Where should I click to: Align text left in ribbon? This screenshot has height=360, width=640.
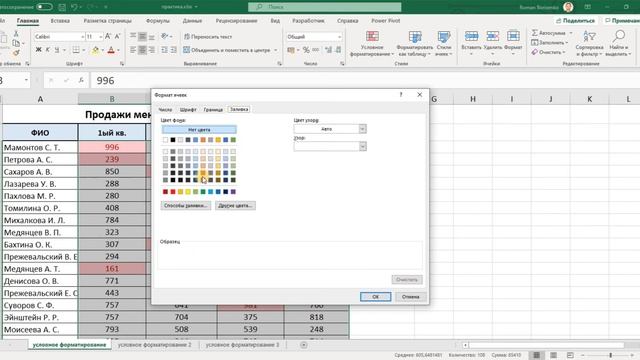tap(133, 50)
